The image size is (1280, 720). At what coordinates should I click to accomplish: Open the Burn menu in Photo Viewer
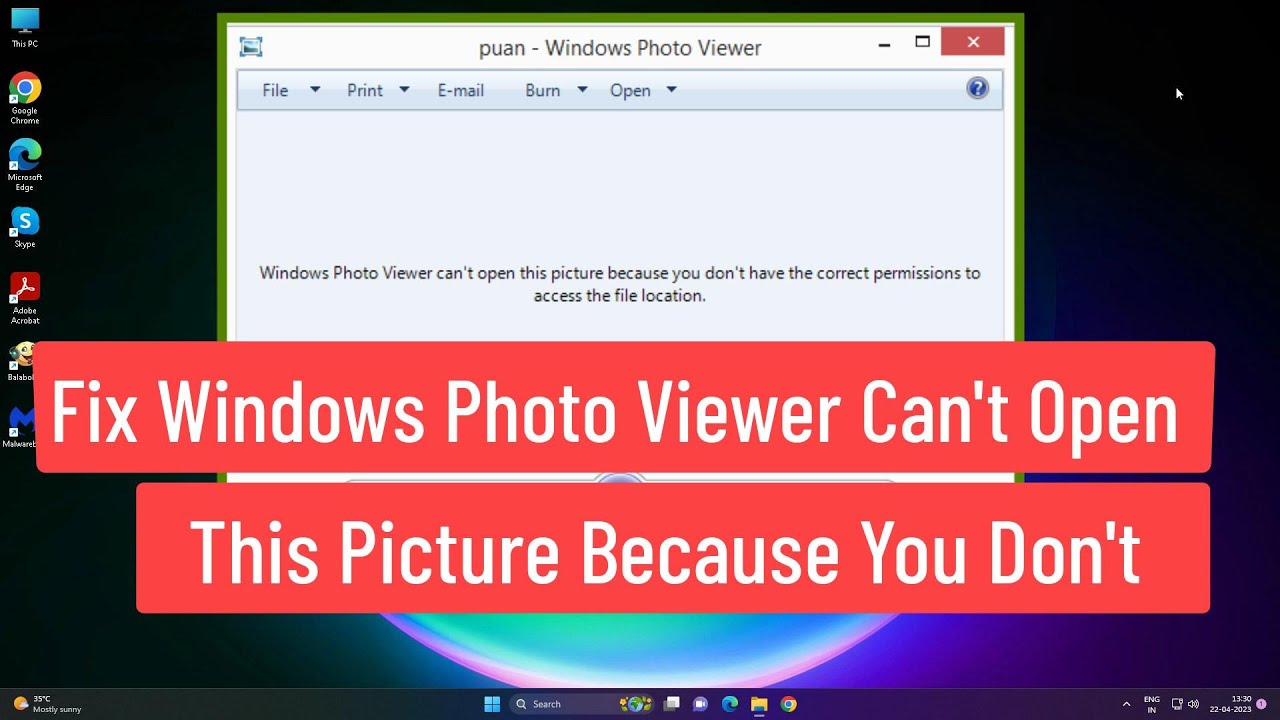(x=543, y=90)
